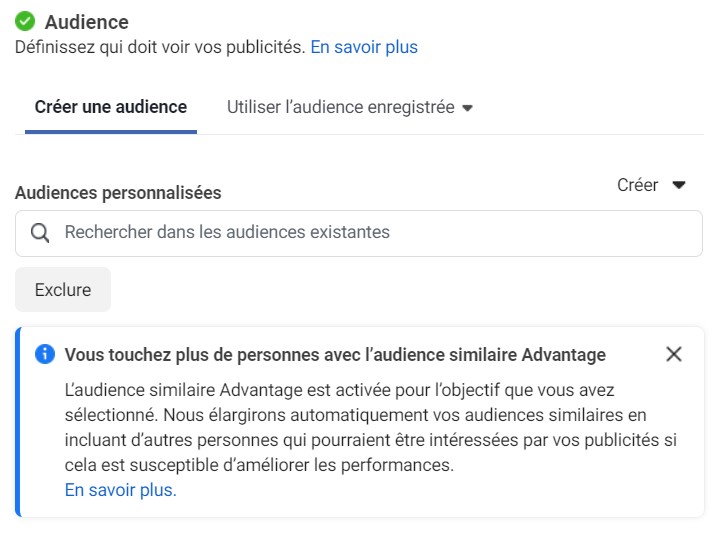The width and height of the screenshot is (722, 537).
Task: Open the top En savoir plus link
Action: [364, 47]
